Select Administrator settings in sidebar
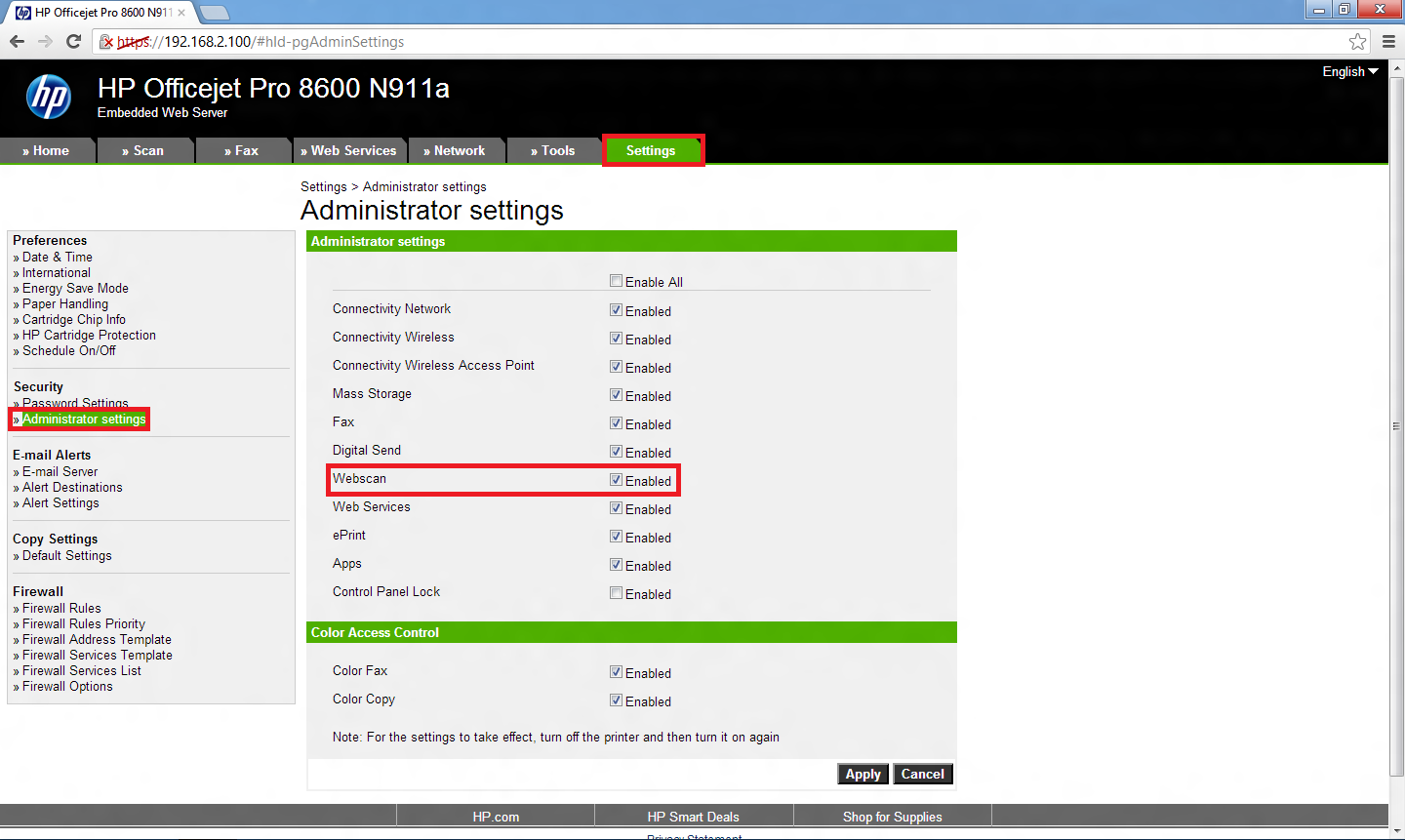The width and height of the screenshot is (1405, 840). pyautogui.click(x=84, y=420)
